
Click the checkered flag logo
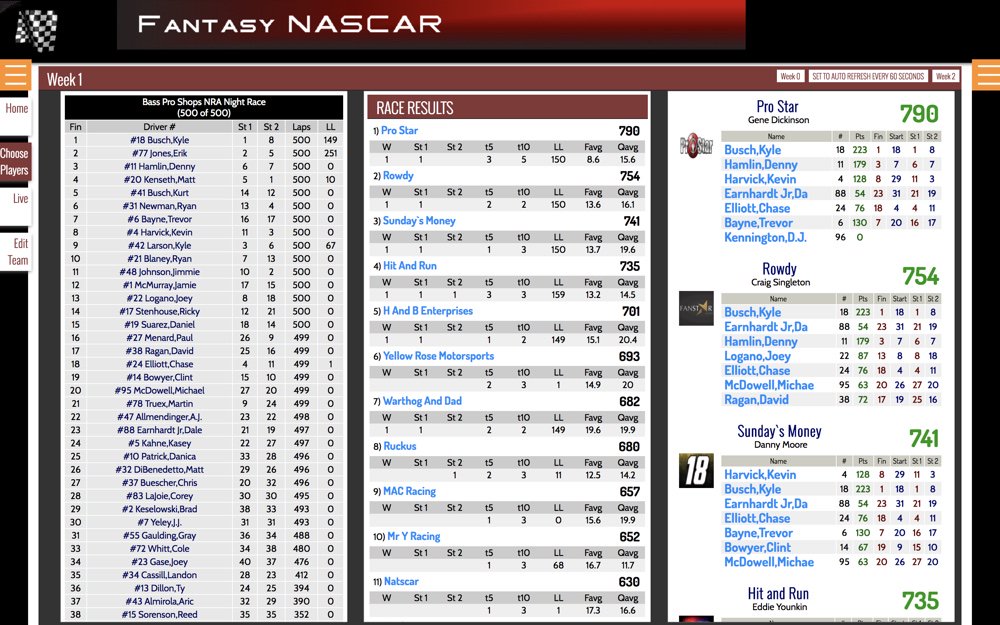37,30
